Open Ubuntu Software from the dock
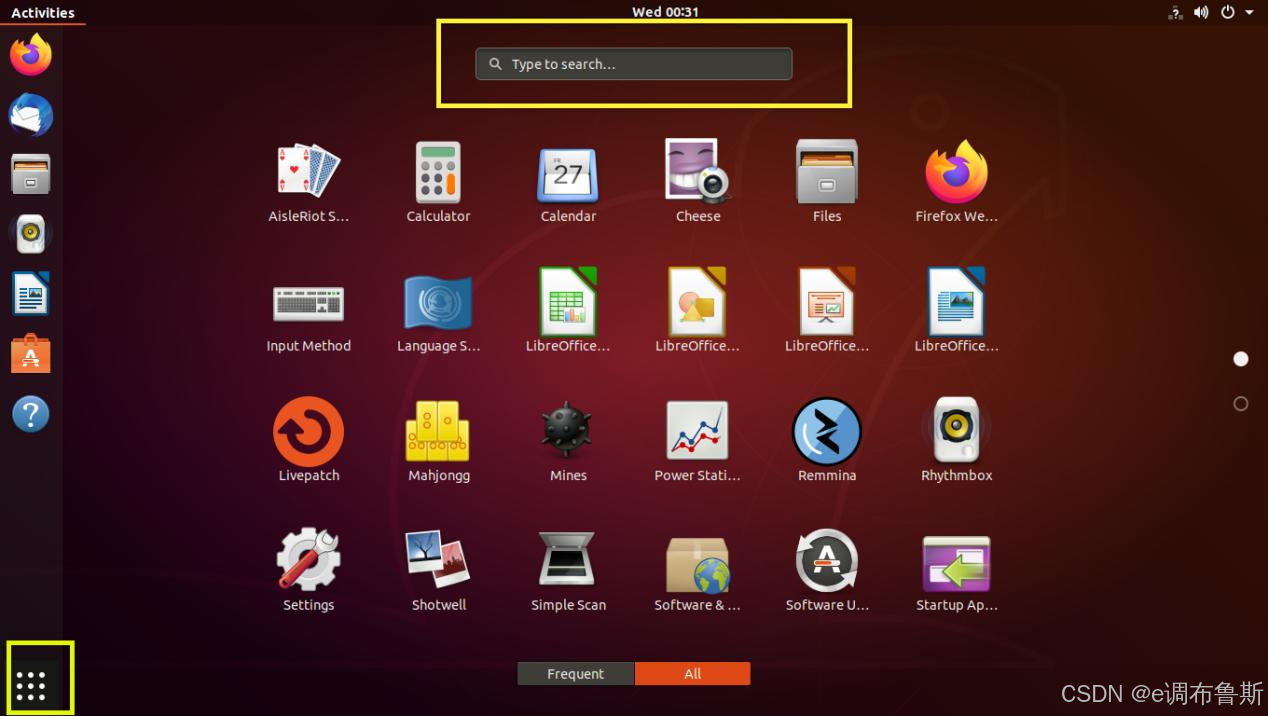 pyautogui.click(x=31, y=353)
